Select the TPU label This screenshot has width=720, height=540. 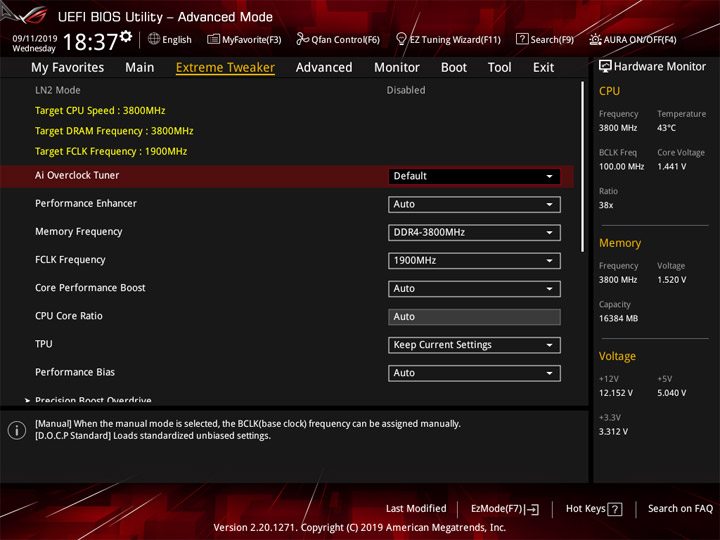click(x=44, y=344)
